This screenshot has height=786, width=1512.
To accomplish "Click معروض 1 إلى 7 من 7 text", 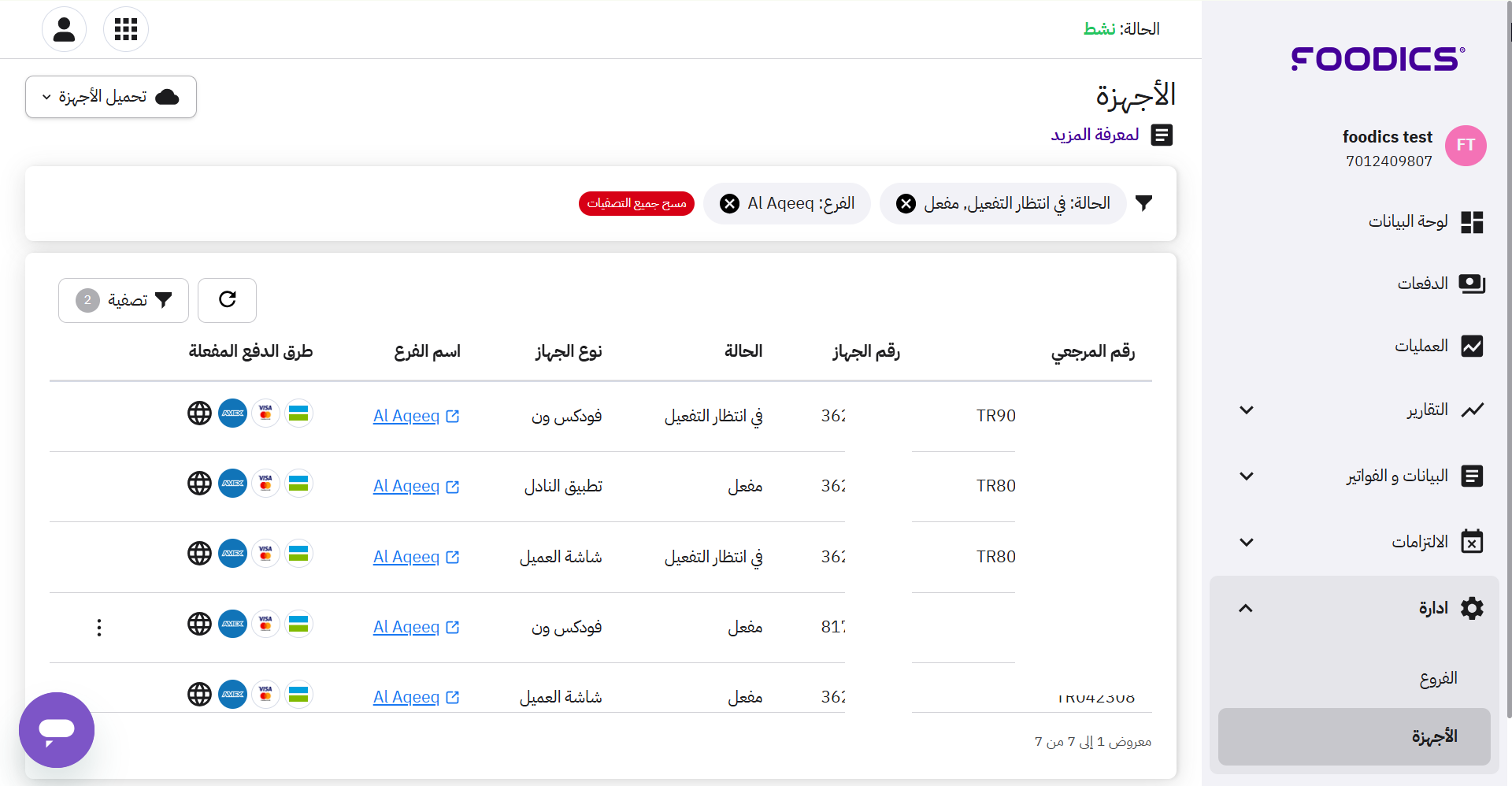I will click(1093, 742).
